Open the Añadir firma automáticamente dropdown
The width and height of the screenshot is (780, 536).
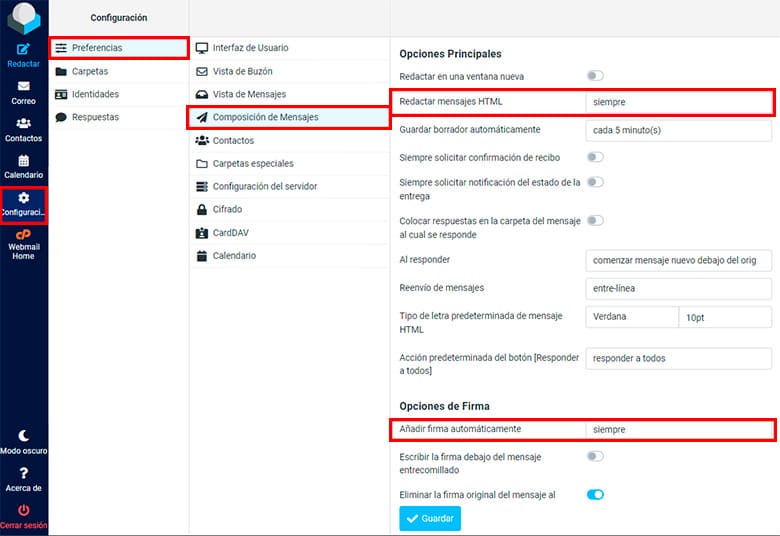pos(678,430)
